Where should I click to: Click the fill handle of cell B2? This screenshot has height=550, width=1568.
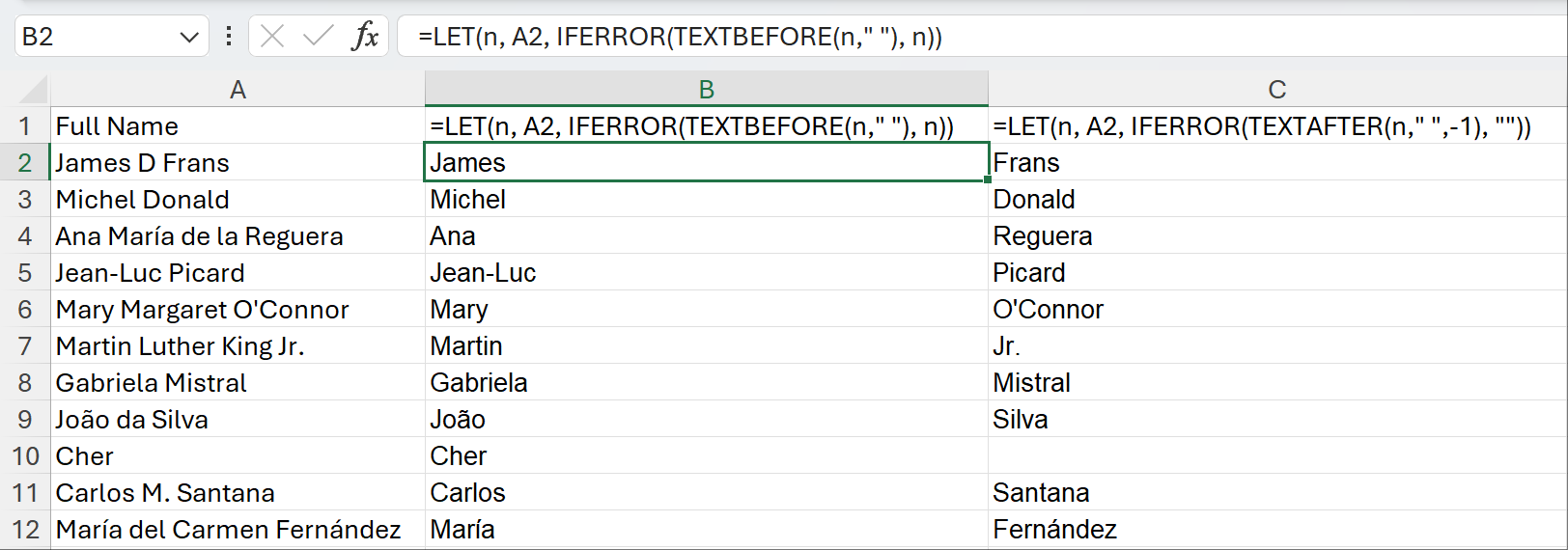[988, 180]
